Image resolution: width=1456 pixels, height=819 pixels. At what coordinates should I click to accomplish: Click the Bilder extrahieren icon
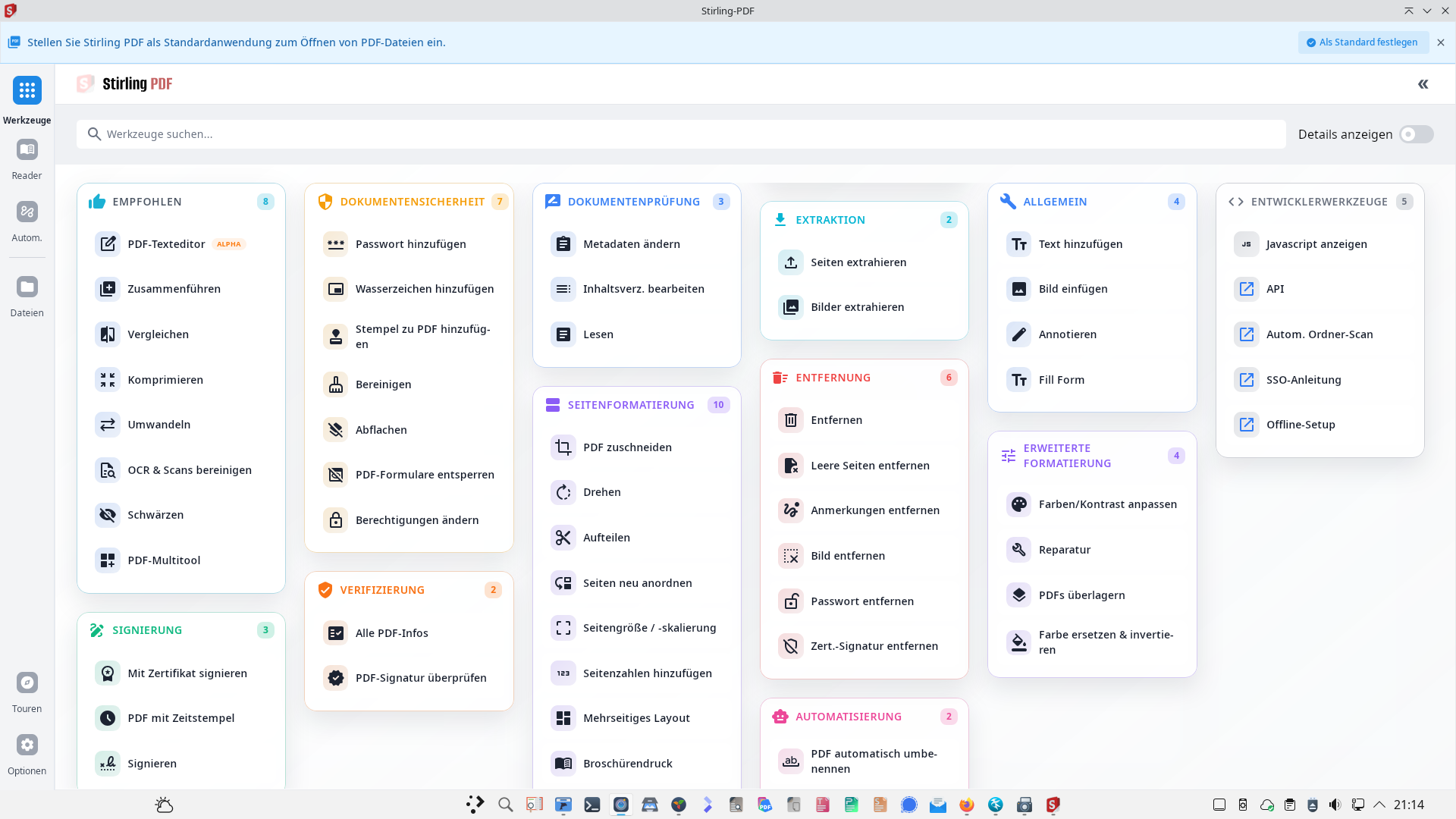click(x=790, y=307)
